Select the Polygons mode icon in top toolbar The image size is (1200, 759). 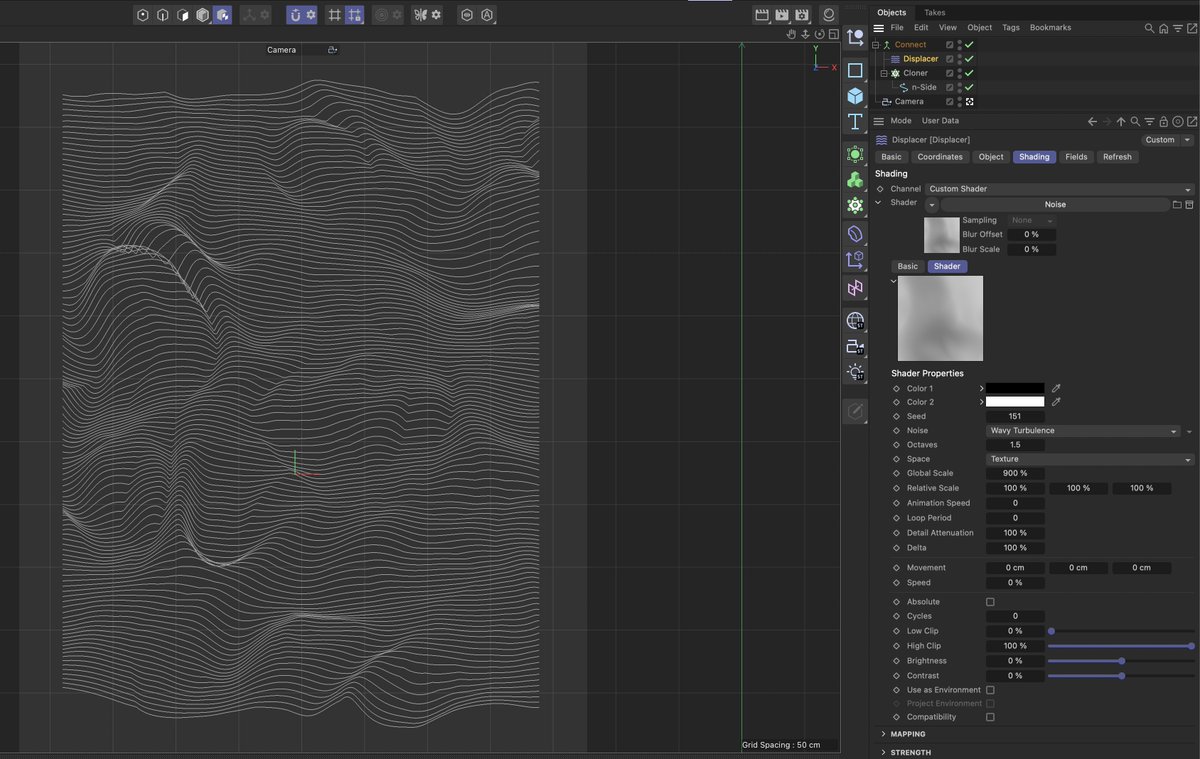(182, 15)
